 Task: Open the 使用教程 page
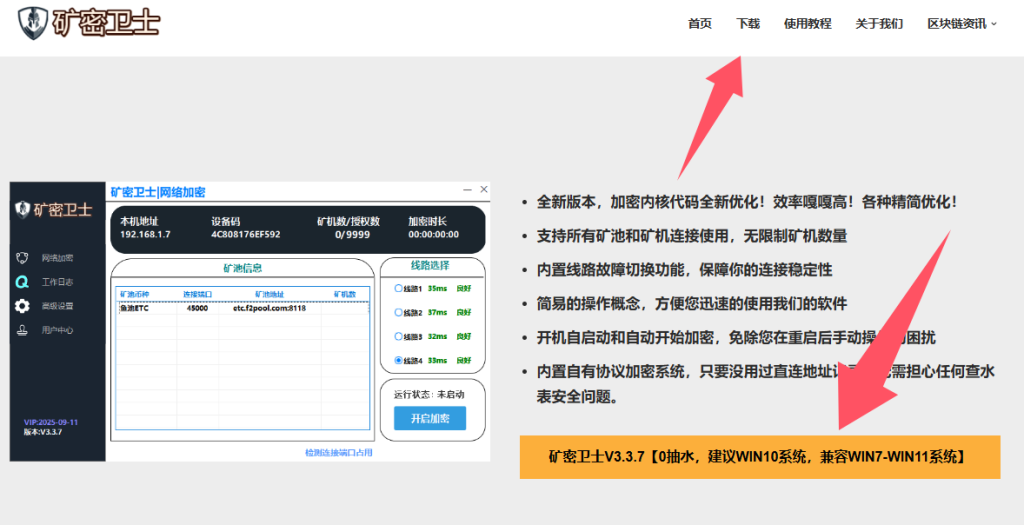[x=807, y=24]
